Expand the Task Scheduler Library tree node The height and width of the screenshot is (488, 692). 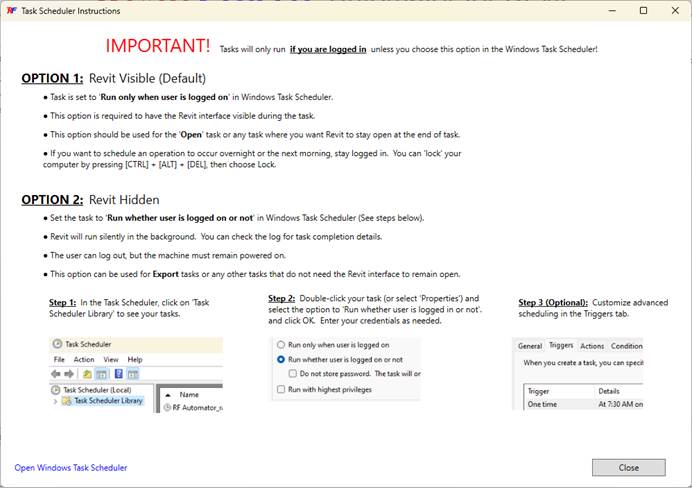coord(55,401)
